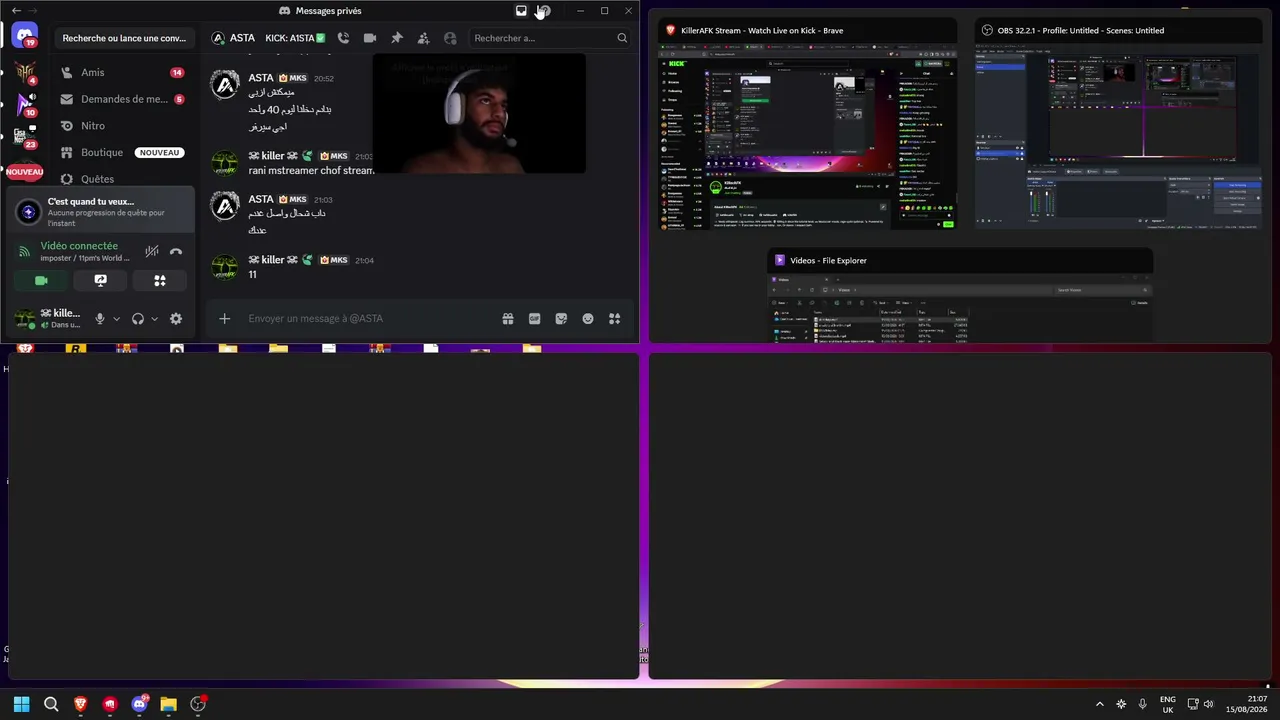Share your screen in the voice call
The width and height of the screenshot is (1280, 720).
coord(100,281)
